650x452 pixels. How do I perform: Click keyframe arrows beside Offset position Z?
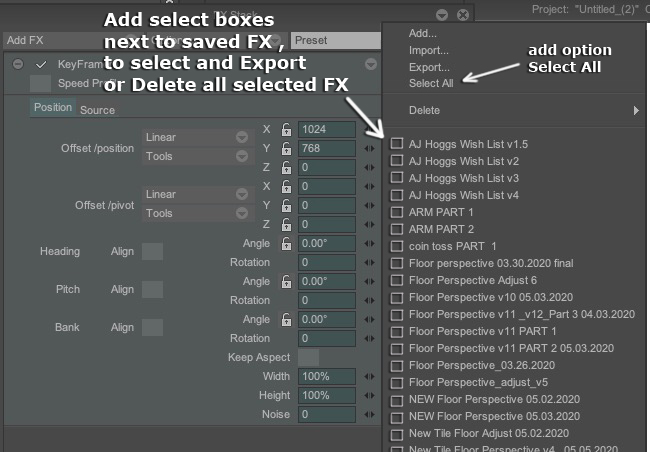pos(369,168)
